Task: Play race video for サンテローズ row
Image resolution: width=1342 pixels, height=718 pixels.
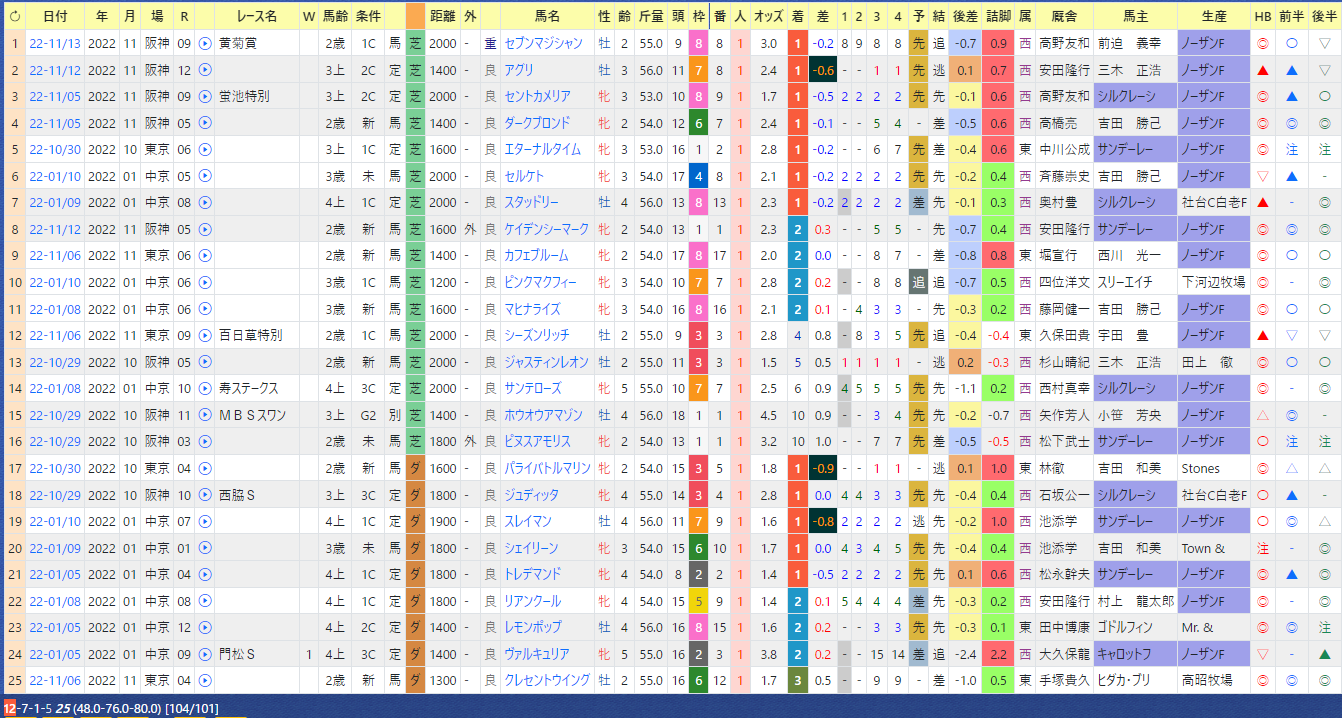Action: pyautogui.click(x=205, y=388)
